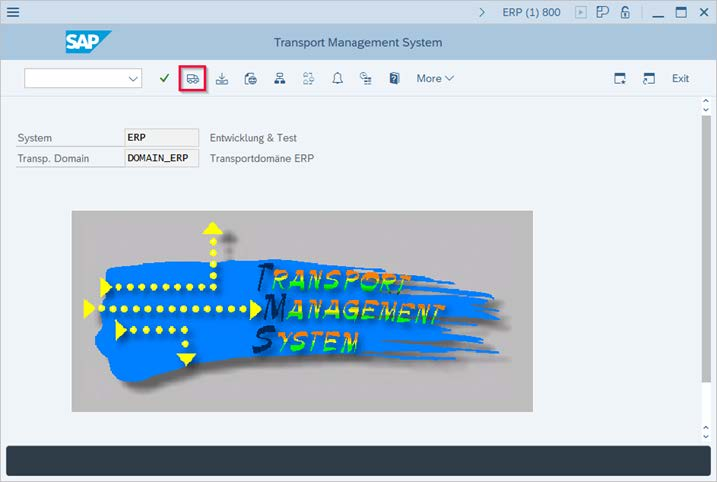Open the documentation help book icon
Screen dimensions: 717x482
tap(395, 78)
